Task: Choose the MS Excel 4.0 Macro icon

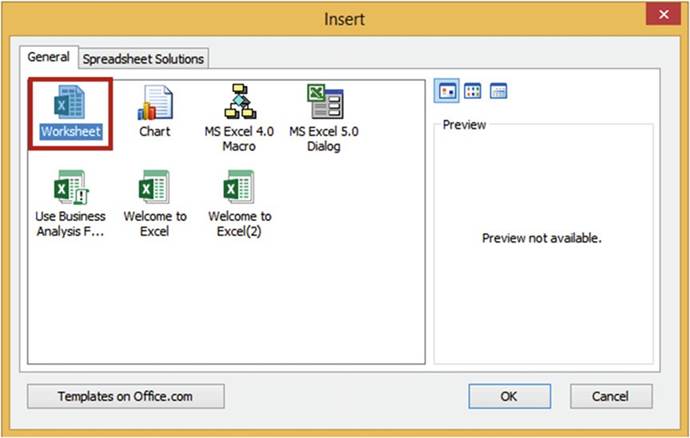Action: tap(240, 104)
